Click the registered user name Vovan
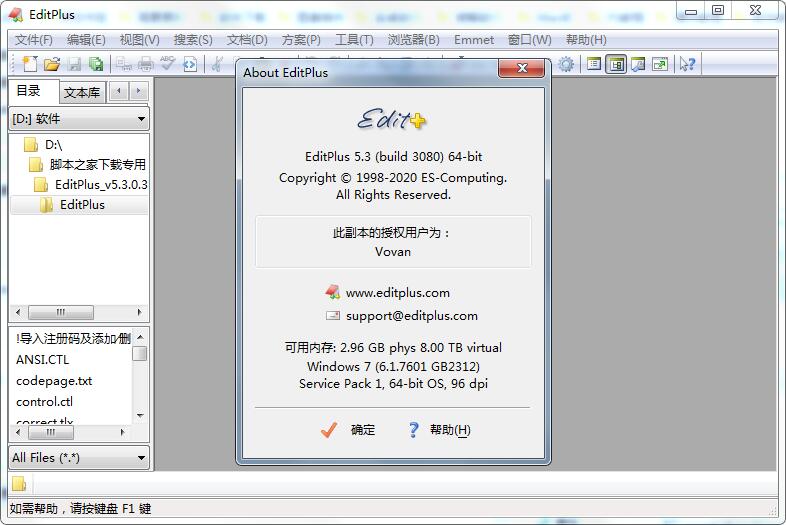Screen dimensions: 786x525 click(392, 252)
